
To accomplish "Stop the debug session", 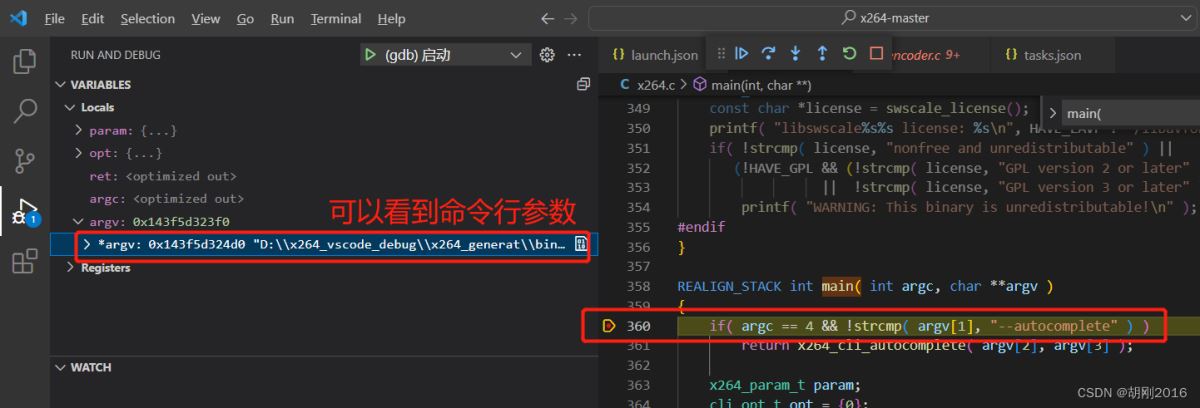I will (x=876, y=53).
